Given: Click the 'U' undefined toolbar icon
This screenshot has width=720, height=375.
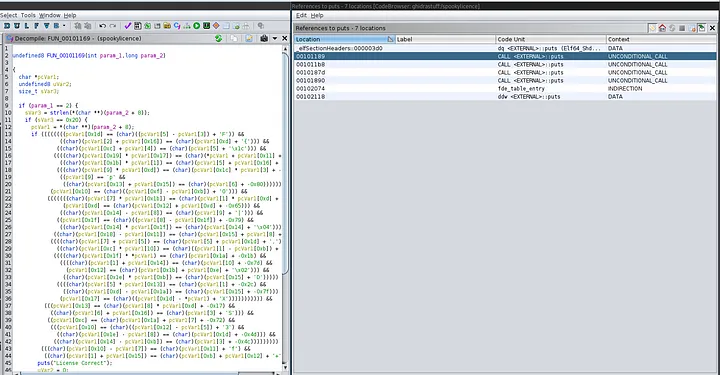Looking at the screenshot, I should tap(17, 26).
